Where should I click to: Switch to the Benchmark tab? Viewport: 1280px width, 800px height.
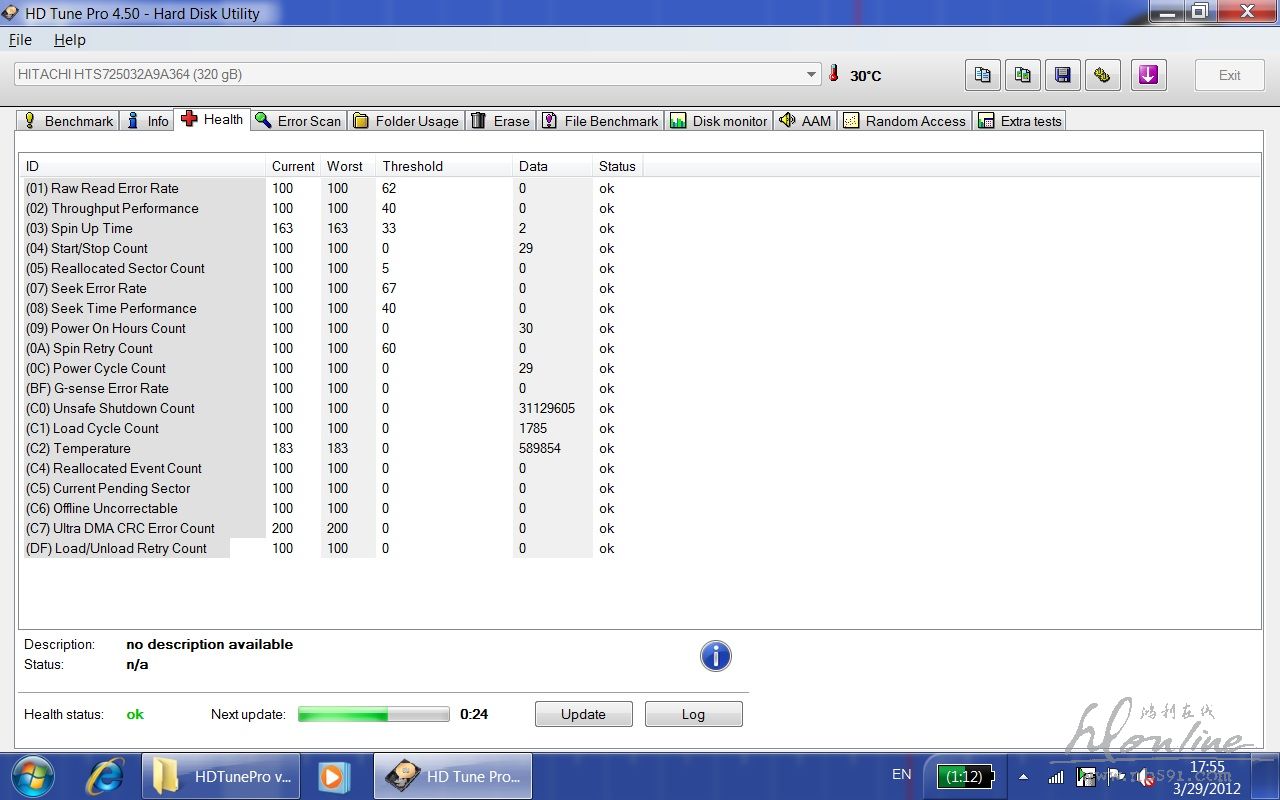point(68,121)
